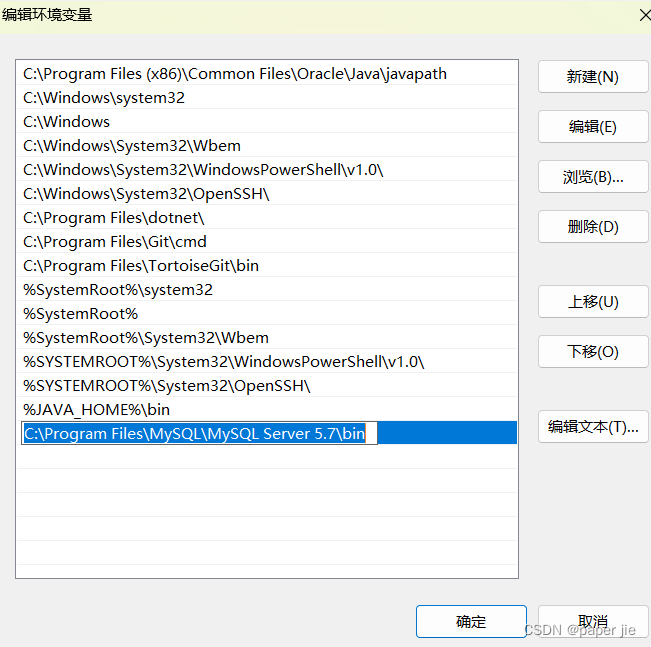This screenshot has height=647, width=651.
Task: Move entry up with 上移(U)
Action: 593,302
